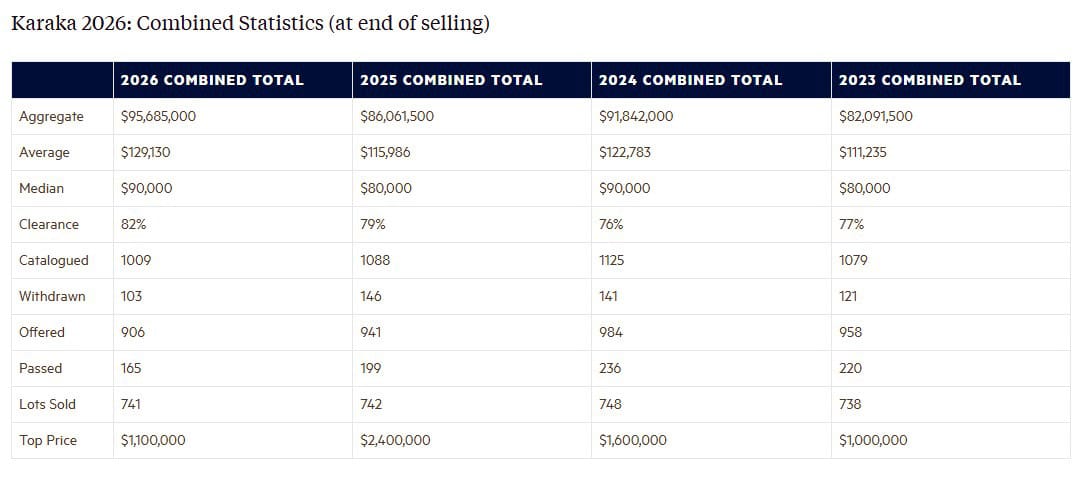
Task: Select the '2025 Combined Total' column header
Action: tap(451, 80)
